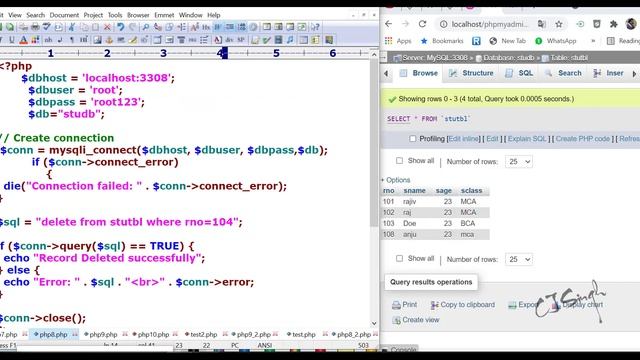The height and width of the screenshot is (360, 640).
Task: Click the 'anju' cell in results
Action: [409, 235]
